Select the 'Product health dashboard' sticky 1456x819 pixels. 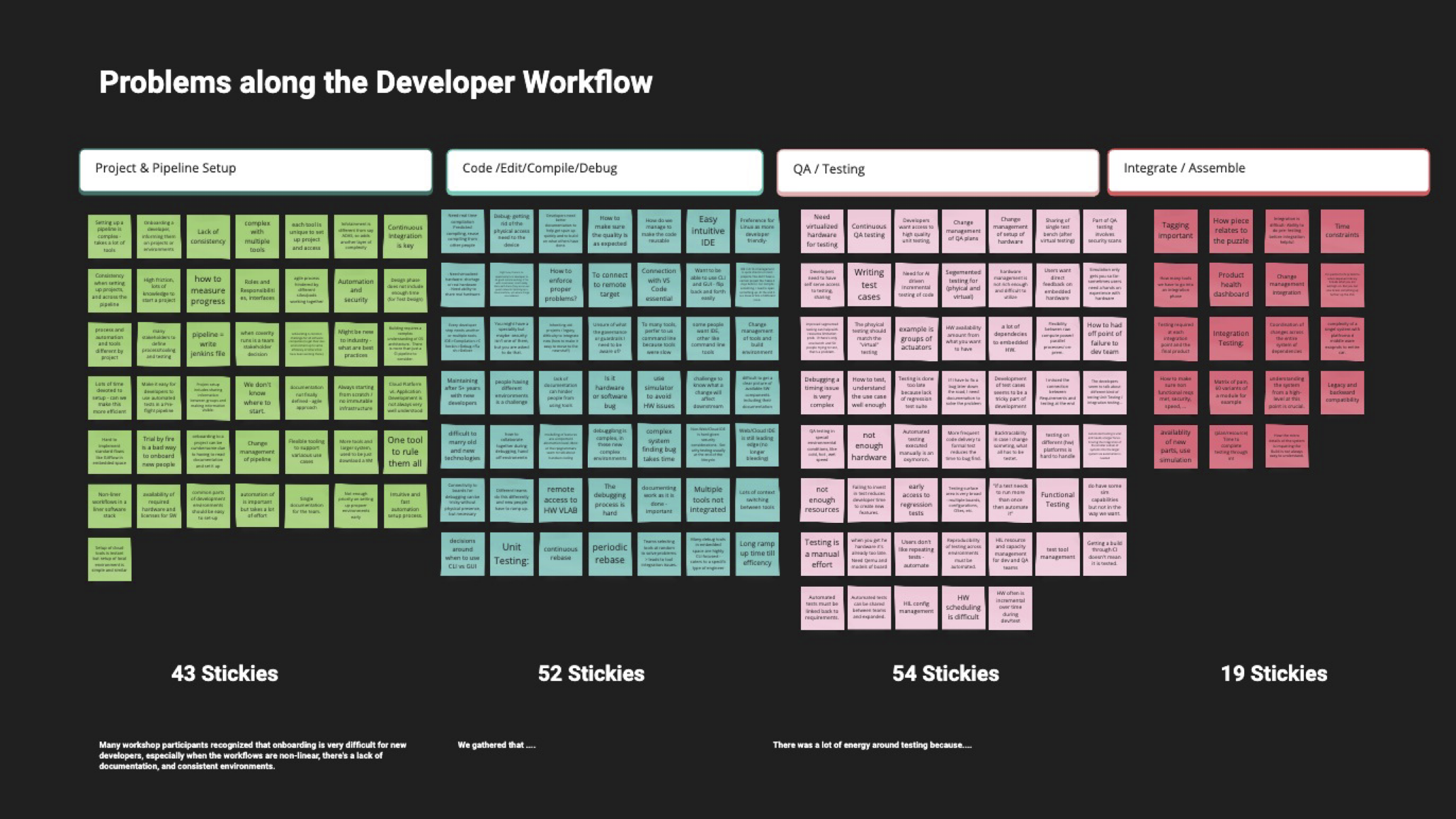(x=1231, y=285)
